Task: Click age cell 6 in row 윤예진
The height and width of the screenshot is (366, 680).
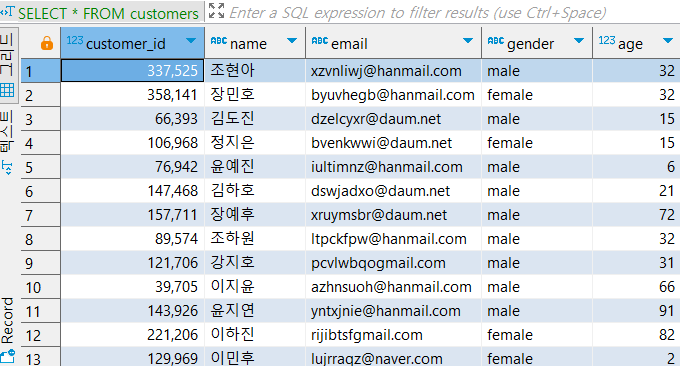Action: point(636,167)
